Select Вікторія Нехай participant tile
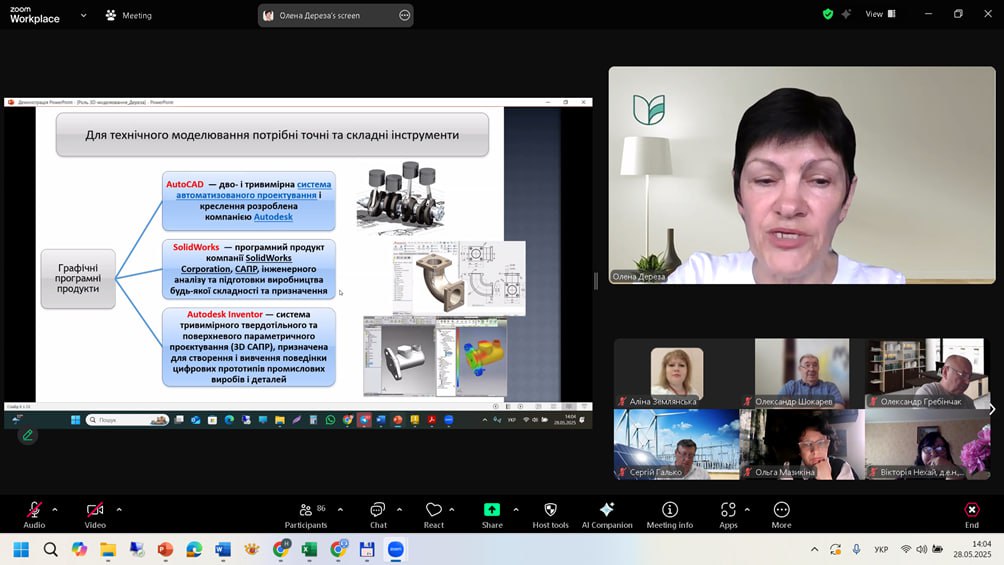 [x=927, y=445]
